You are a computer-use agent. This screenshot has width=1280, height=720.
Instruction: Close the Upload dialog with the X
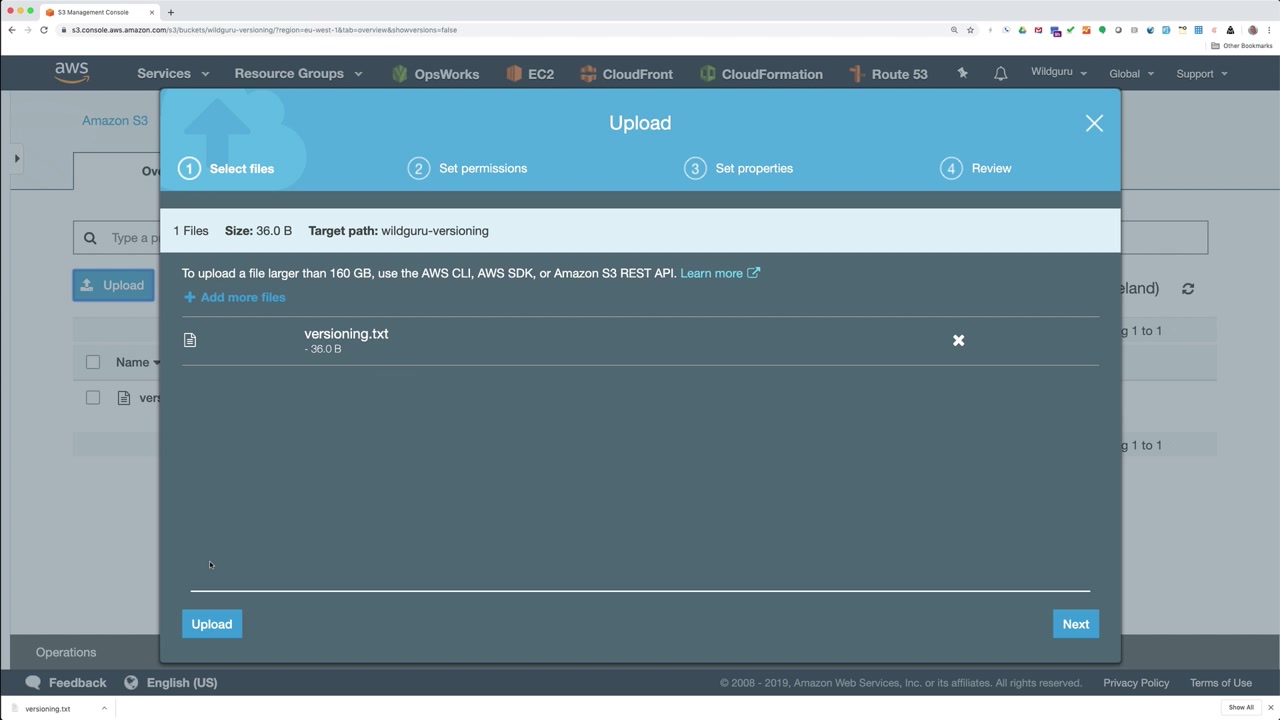click(x=1094, y=123)
